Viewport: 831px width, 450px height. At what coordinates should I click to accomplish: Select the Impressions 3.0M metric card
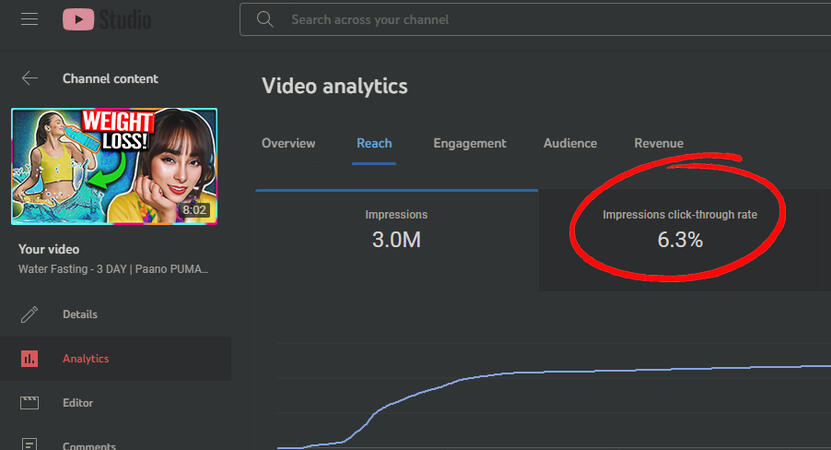(x=396, y=240)
